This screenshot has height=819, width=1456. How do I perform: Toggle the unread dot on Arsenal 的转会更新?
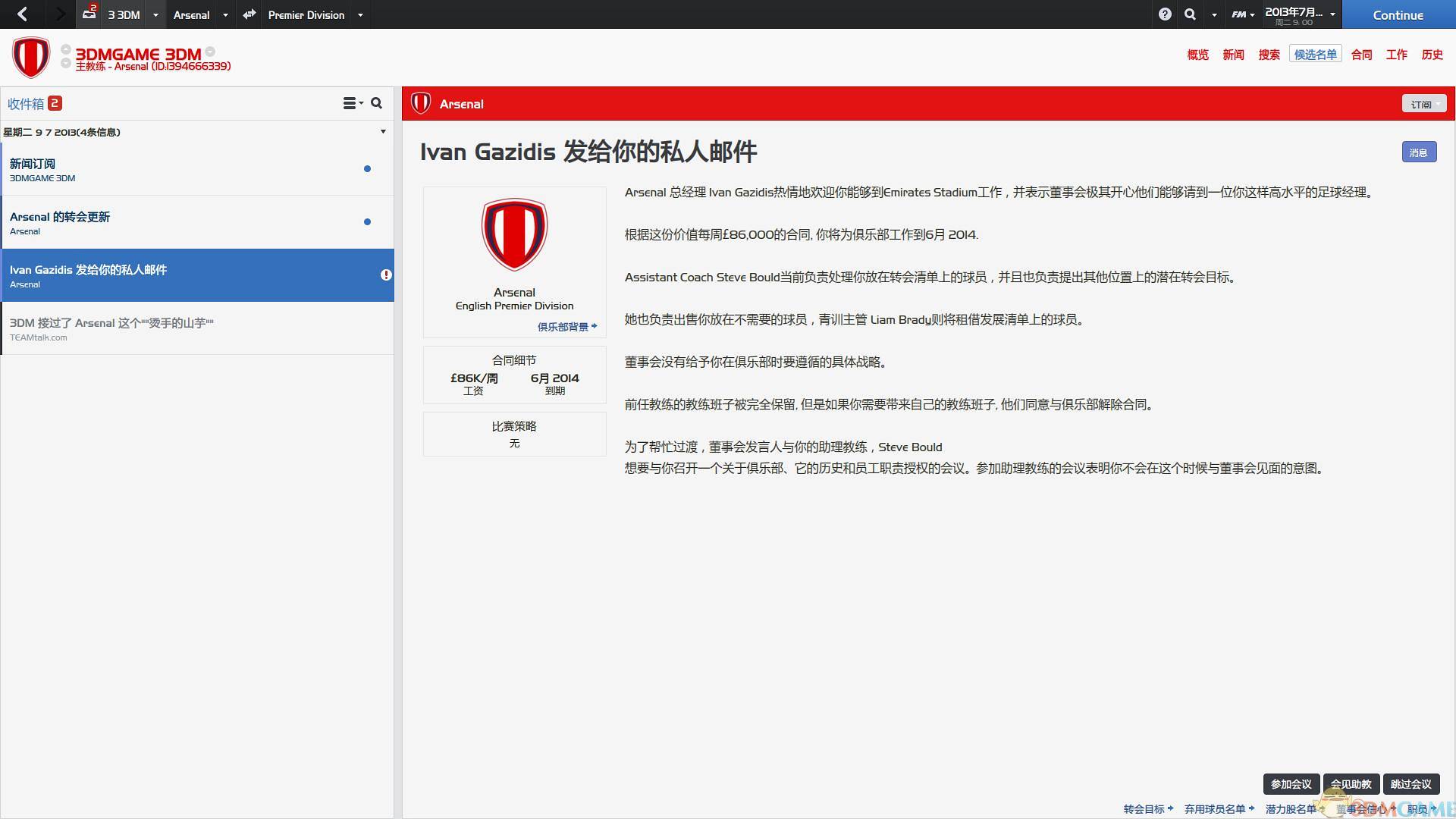[368, 222]
